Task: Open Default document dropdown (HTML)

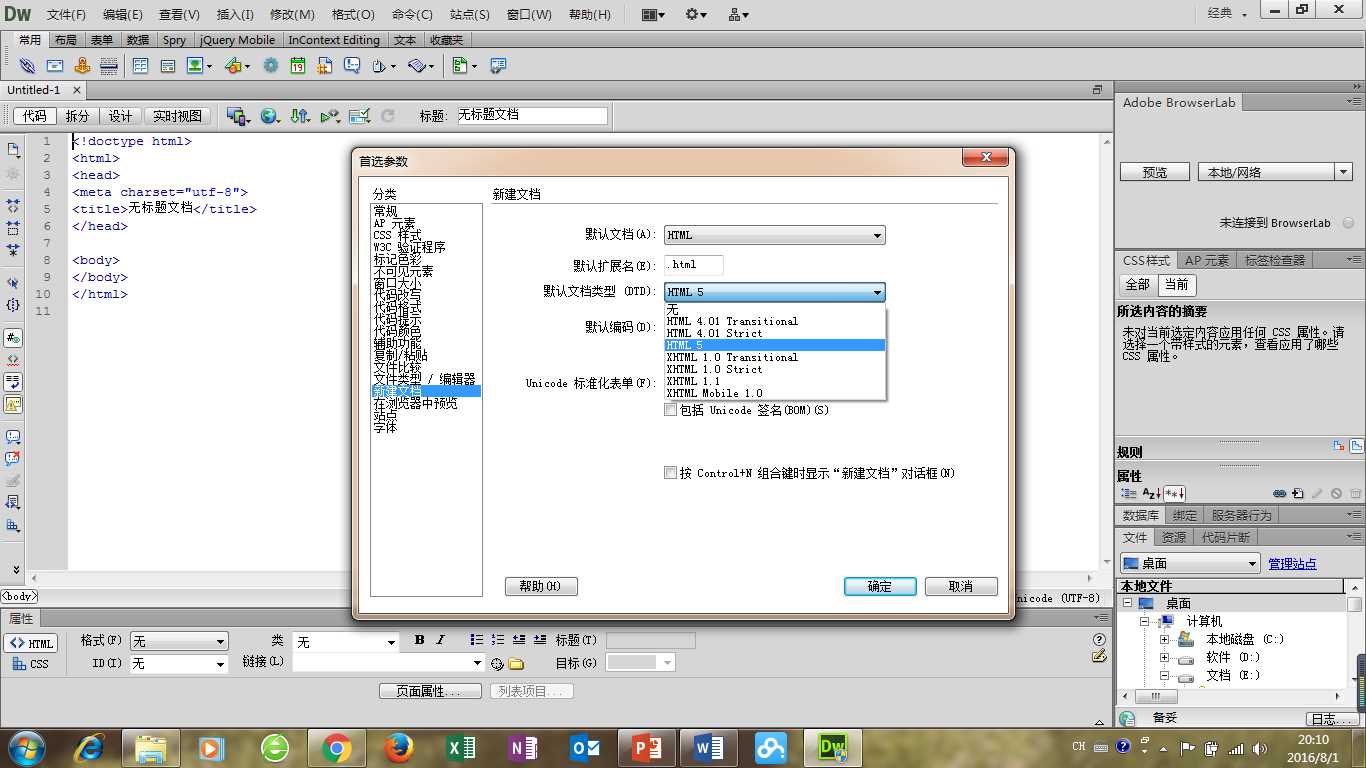Action: 775,235
